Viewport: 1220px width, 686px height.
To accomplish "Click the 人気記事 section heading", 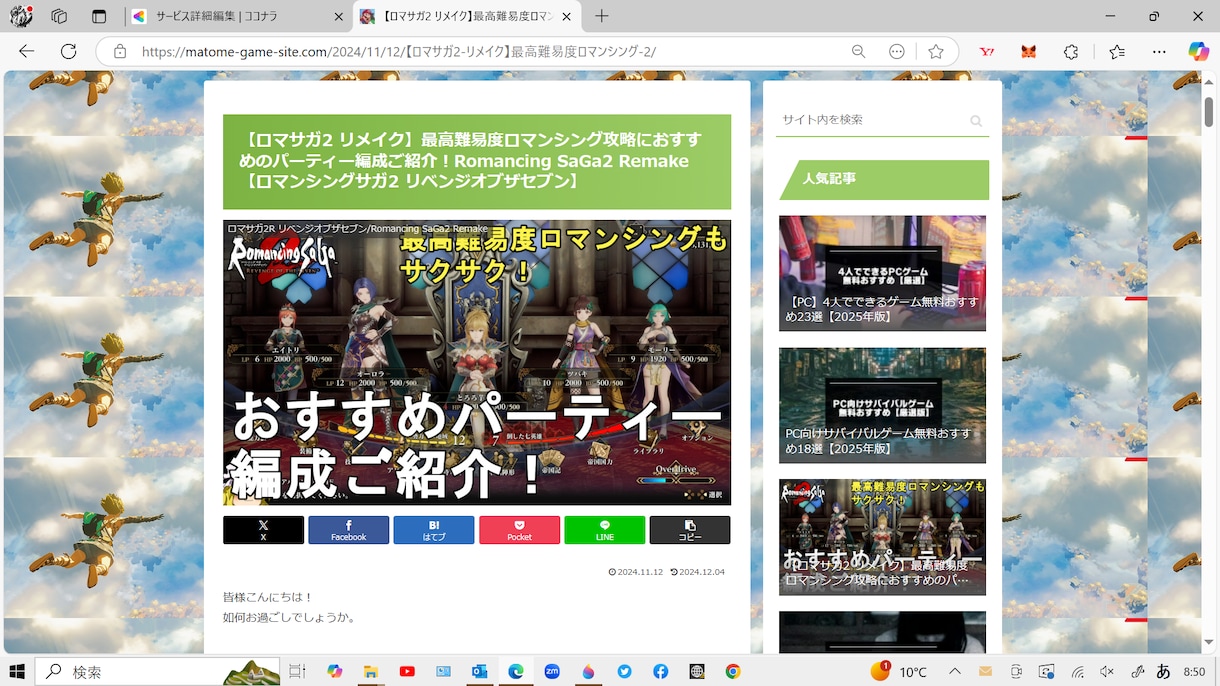I will (884, 179).
